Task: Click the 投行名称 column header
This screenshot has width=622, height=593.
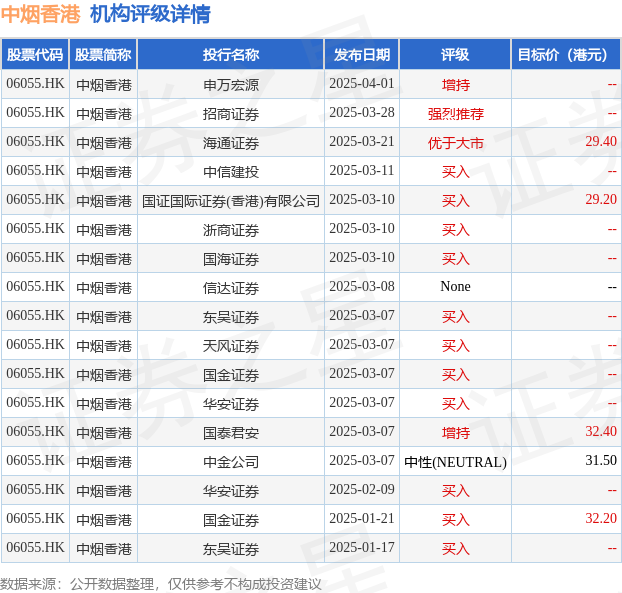Action: tap(231, 54)
